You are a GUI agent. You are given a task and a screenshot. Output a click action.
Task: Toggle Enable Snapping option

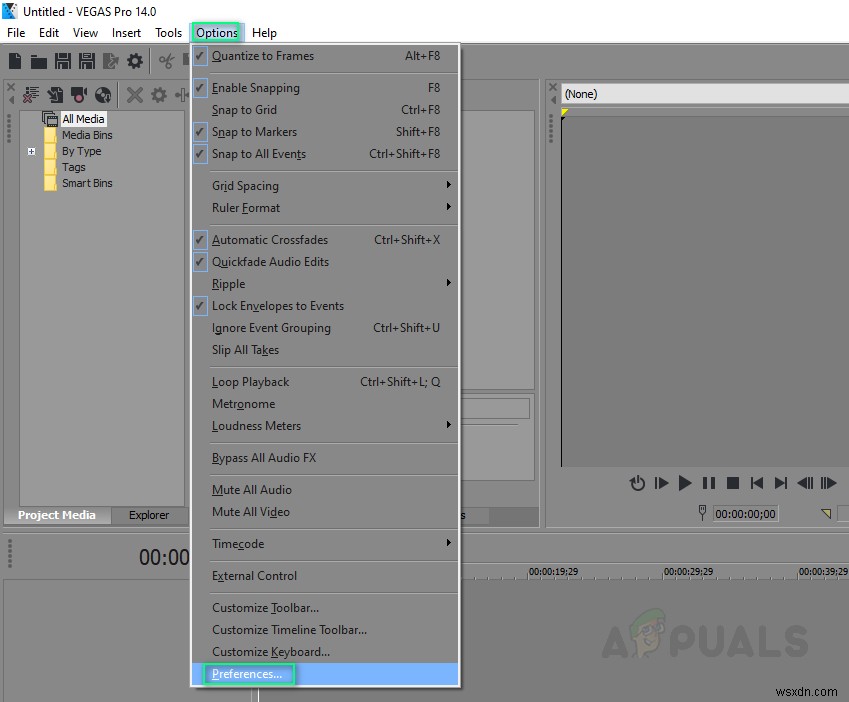pyautogui.click(x=325, y=88)
